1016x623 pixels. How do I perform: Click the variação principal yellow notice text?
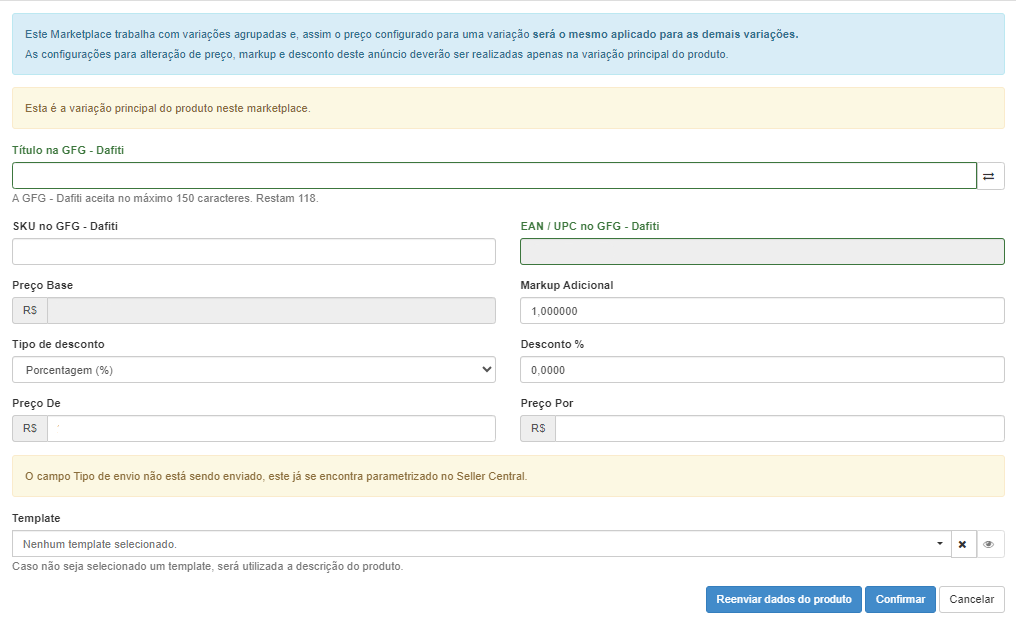(168, 108)
